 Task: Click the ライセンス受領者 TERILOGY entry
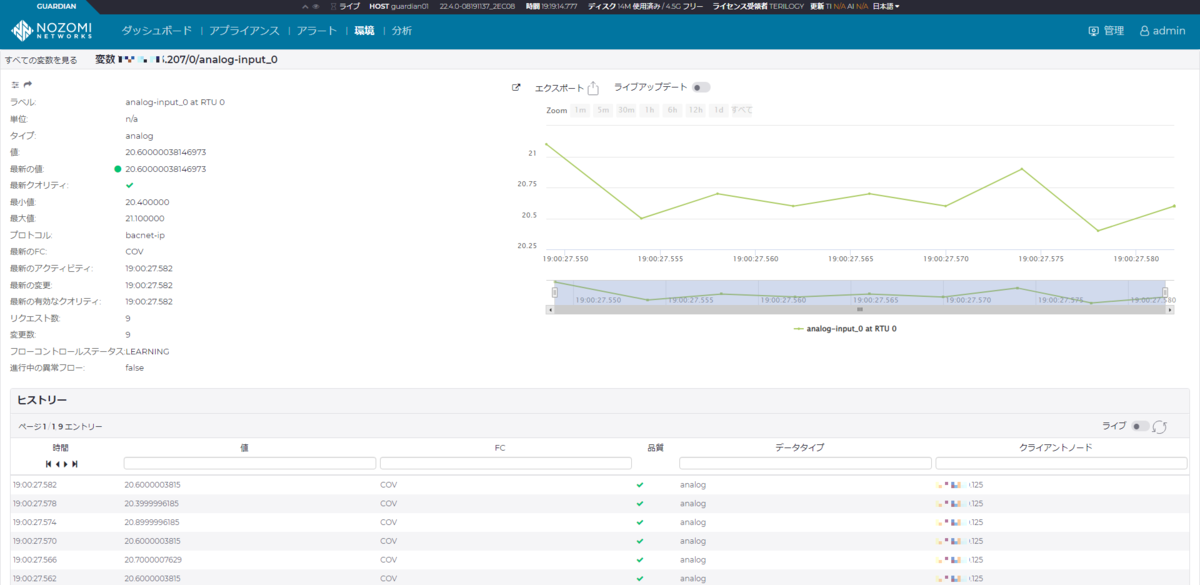point(758,6)
